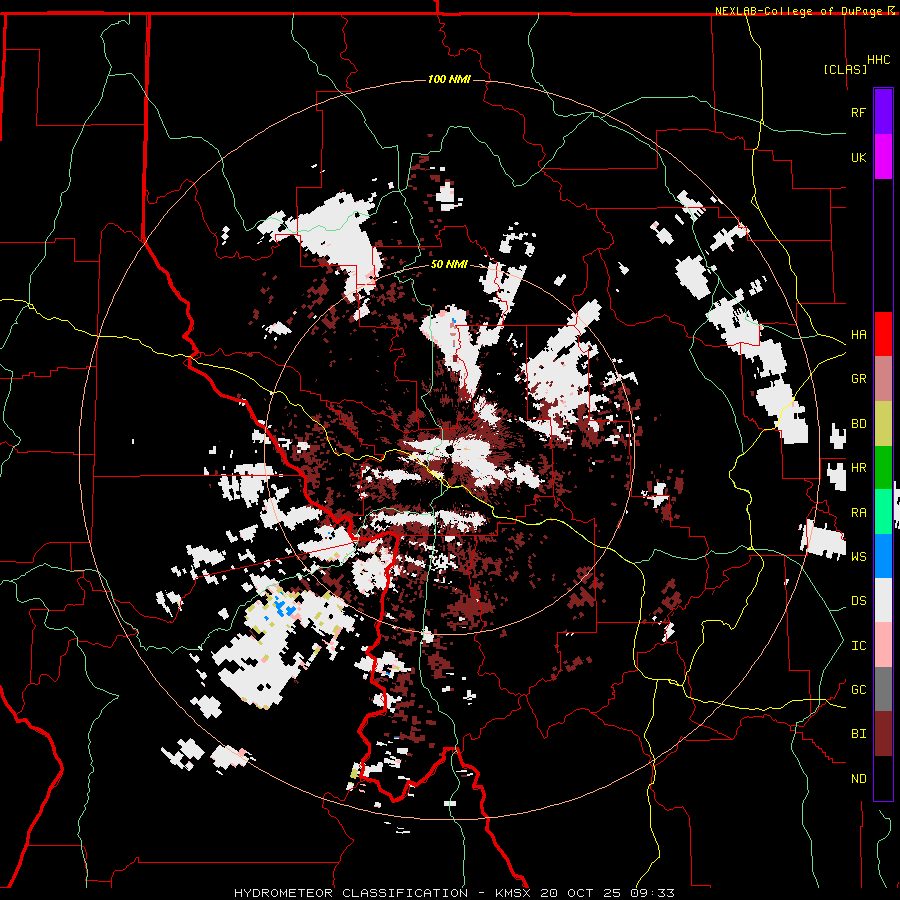Click the HYDROMETEOR CLASSIFICATION title text

click(351, 893)
